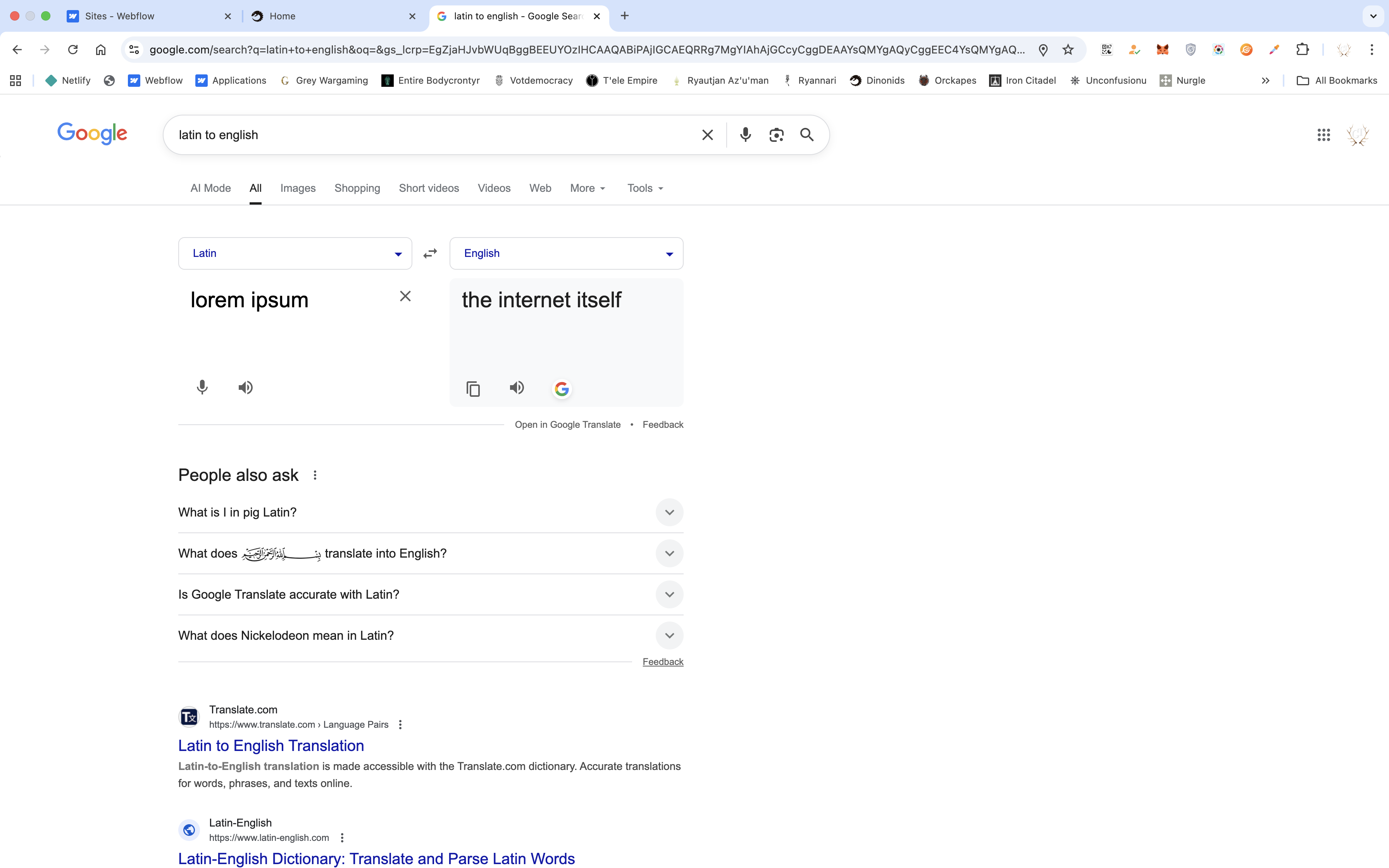This screenshot has height=868, width=1389.
Task: Open the English target language dropdown
Action: pyautogui.click(x=566, y=253)
